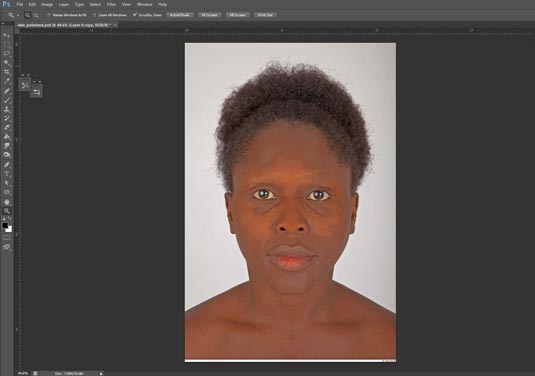The height and width of the screenshot is (376, 535).
Task: Select the Eraser tool
Action: click(6, 128)
